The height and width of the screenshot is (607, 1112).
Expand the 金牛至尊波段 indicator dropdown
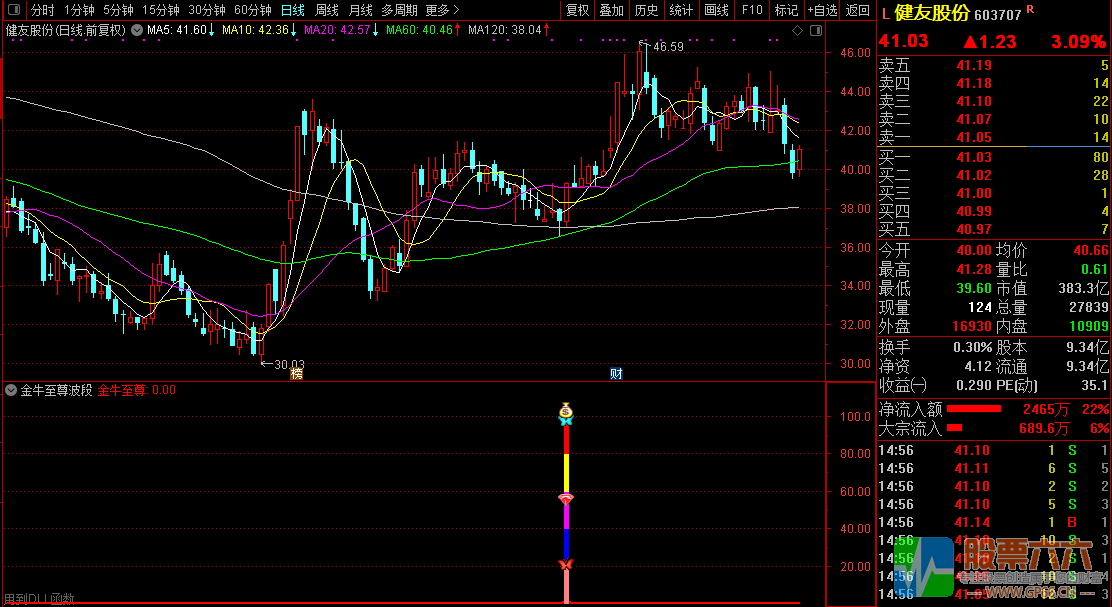click(x=11, y=390)
